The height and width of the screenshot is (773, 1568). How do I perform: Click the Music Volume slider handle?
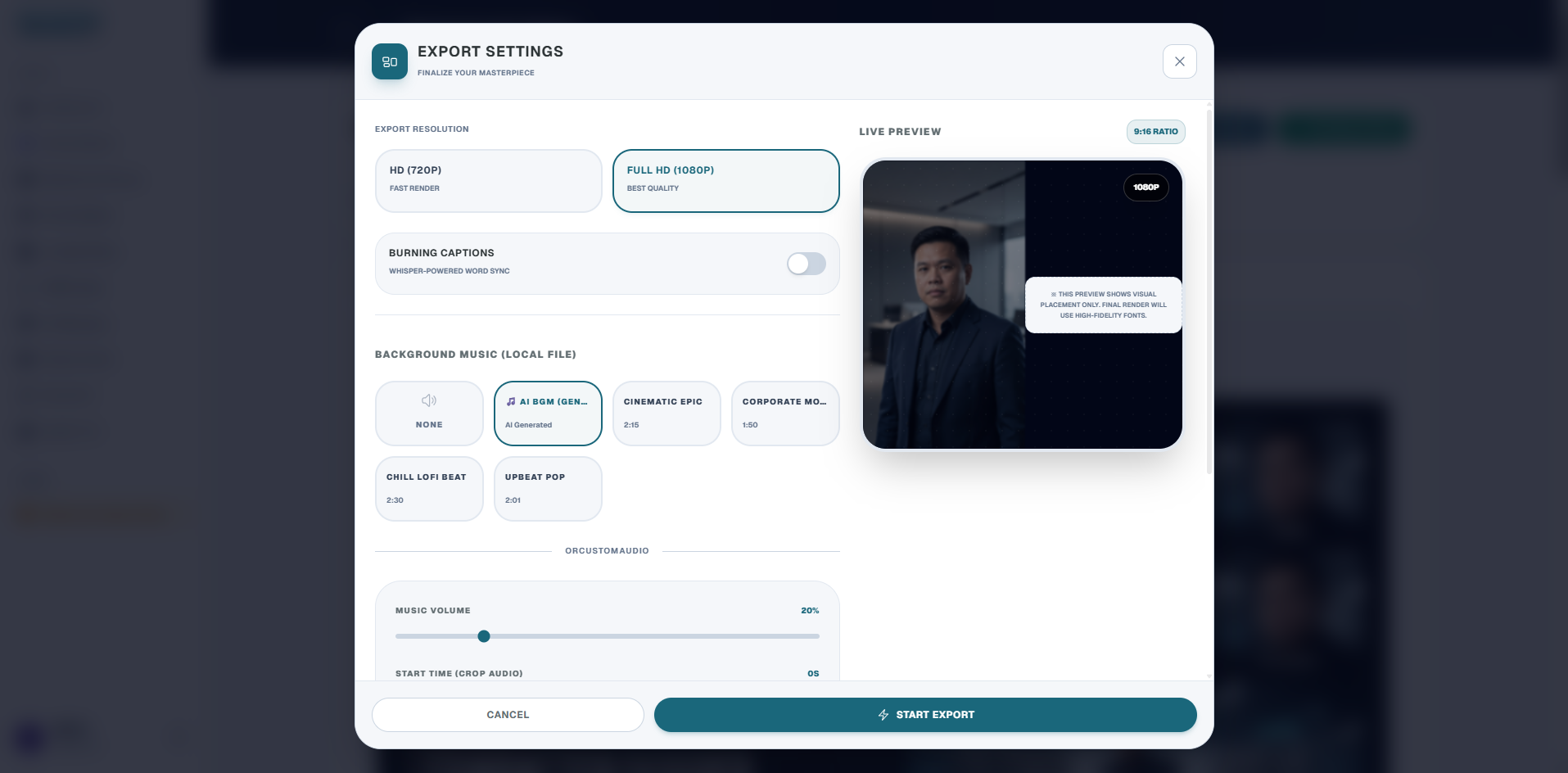point(484,636)
